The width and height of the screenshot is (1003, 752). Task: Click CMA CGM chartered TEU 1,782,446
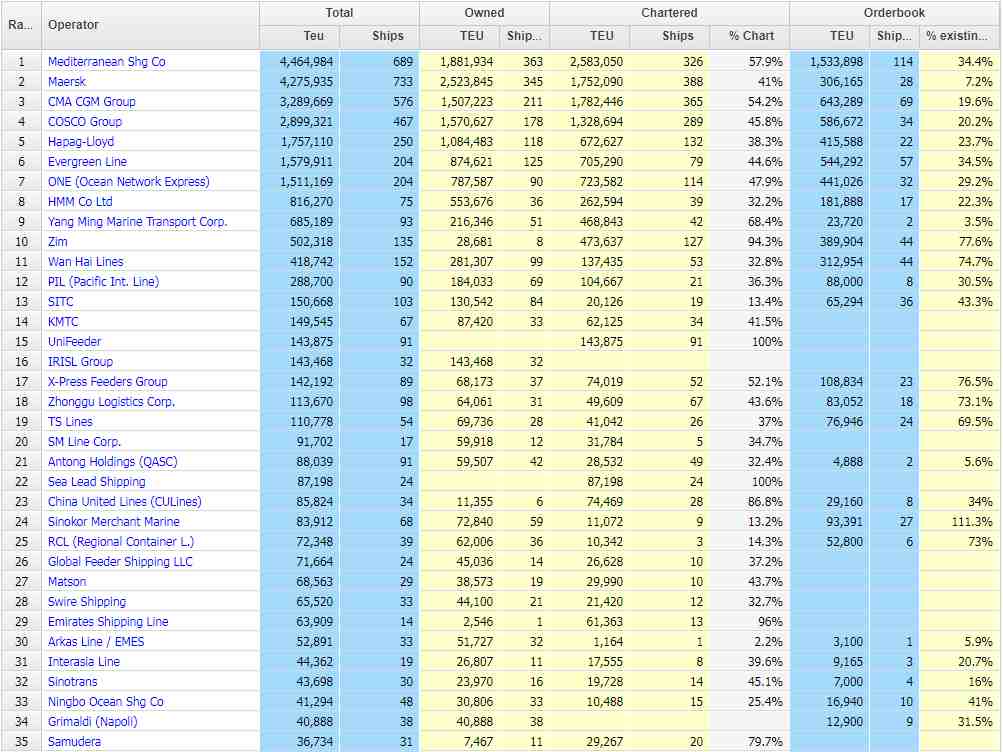pyautogui.click(x=596, y=102)
